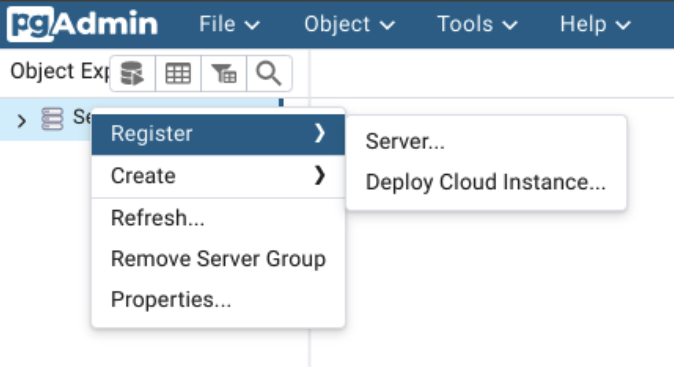Select Deploy Cloud Instance...

click(x=486, y=182)
